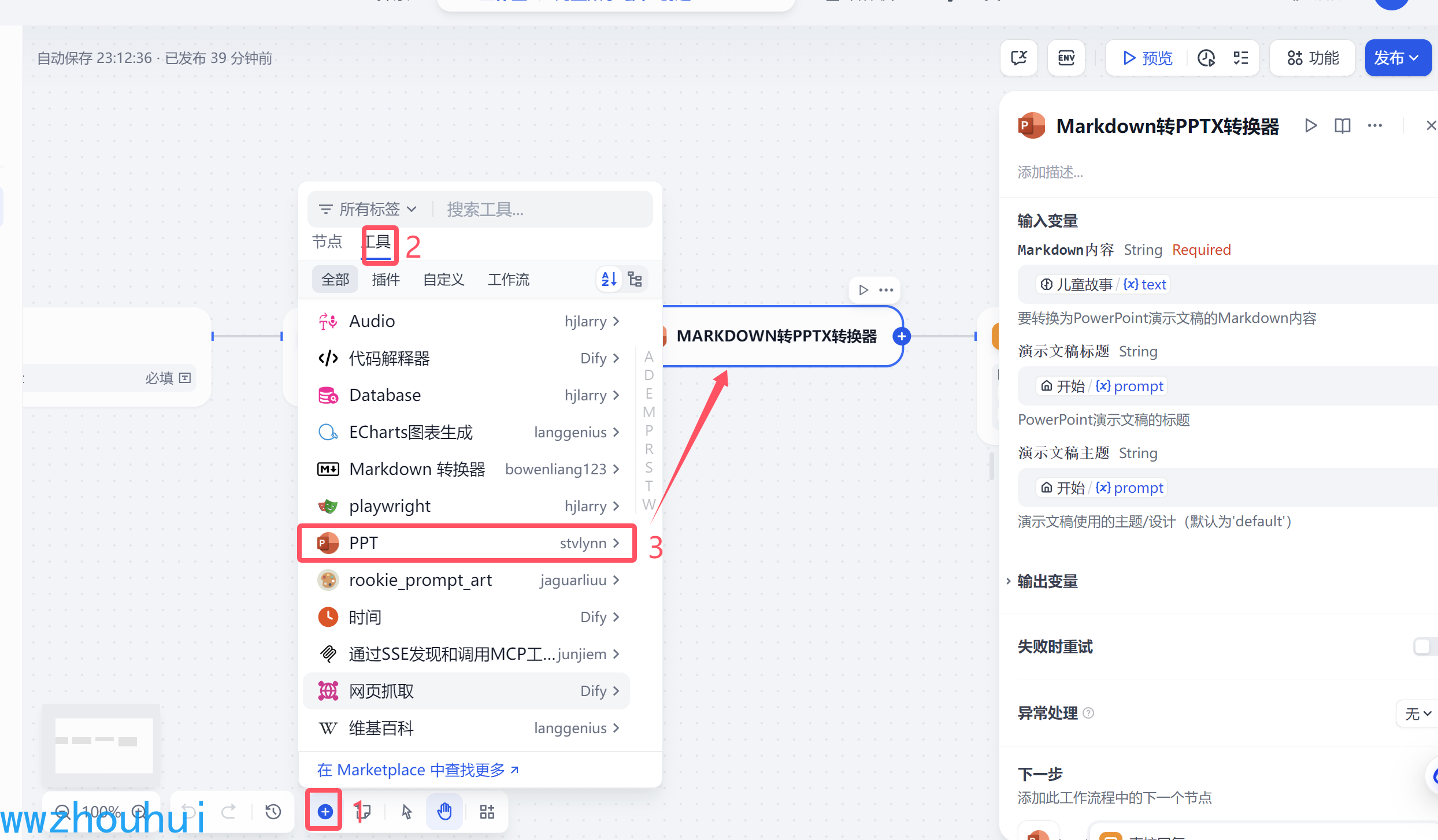Open the ENV environment variables icon

[1066, 58]
